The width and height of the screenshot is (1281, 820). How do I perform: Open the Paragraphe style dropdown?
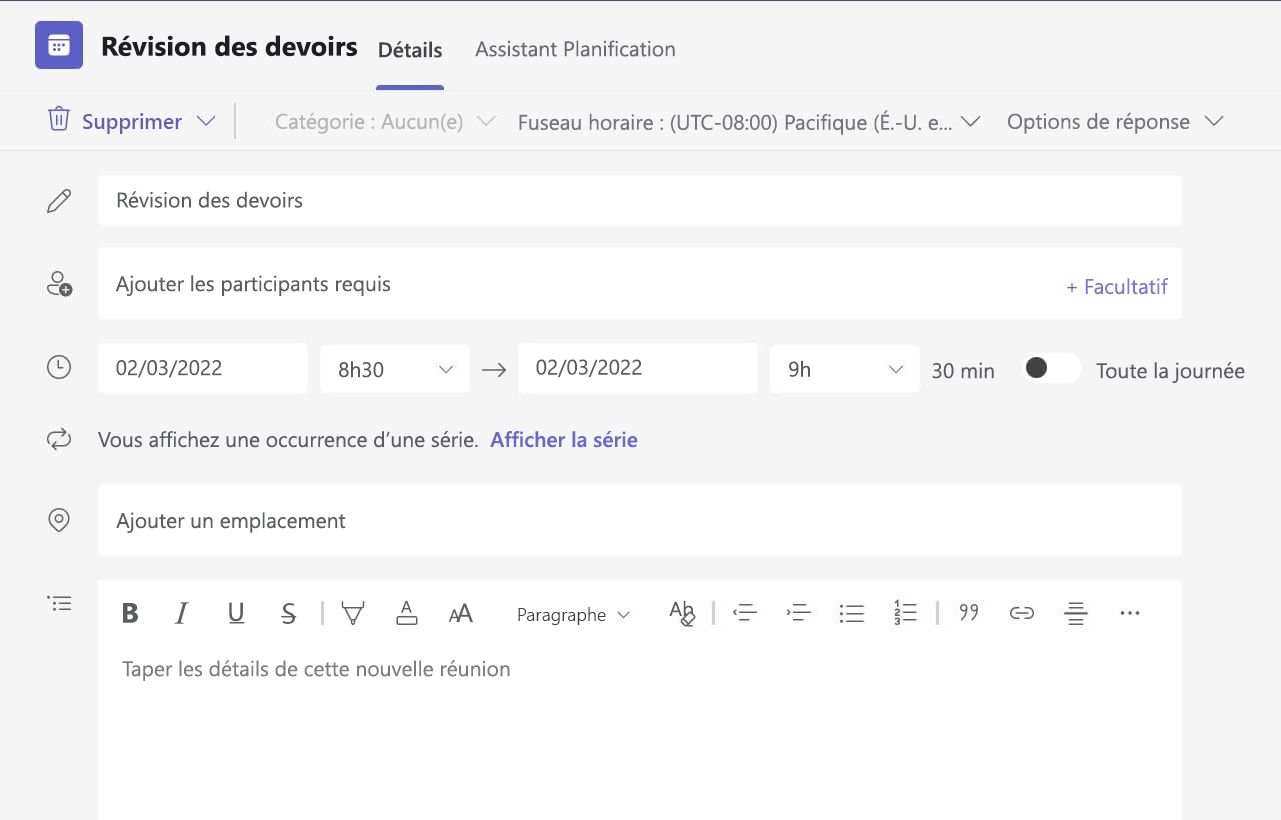573,615
